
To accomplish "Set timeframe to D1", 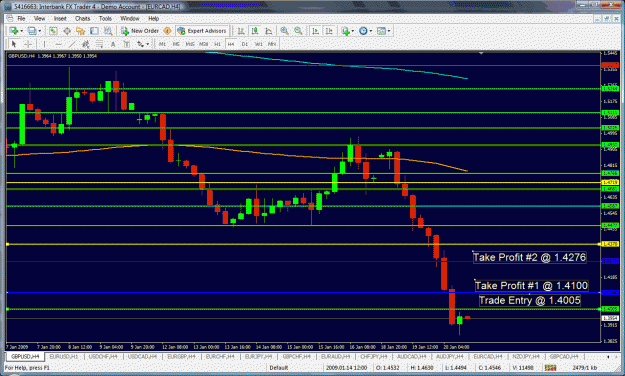I will tap(245, 44).
